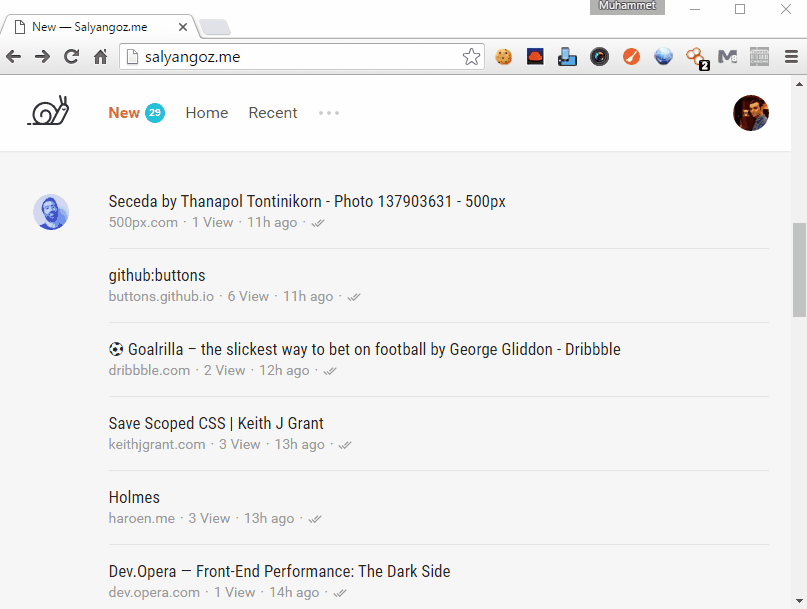
Task: Go to the Home section
Action: pos(207,113)
